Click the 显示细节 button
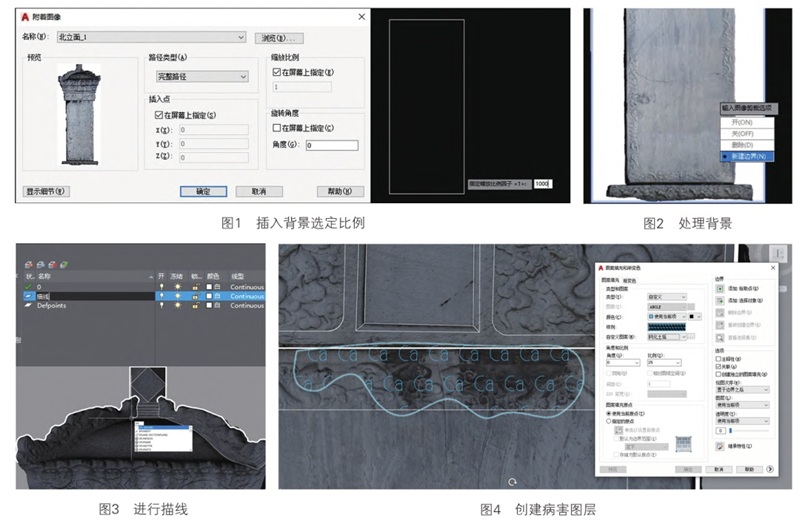 click(x=46, y=191)
